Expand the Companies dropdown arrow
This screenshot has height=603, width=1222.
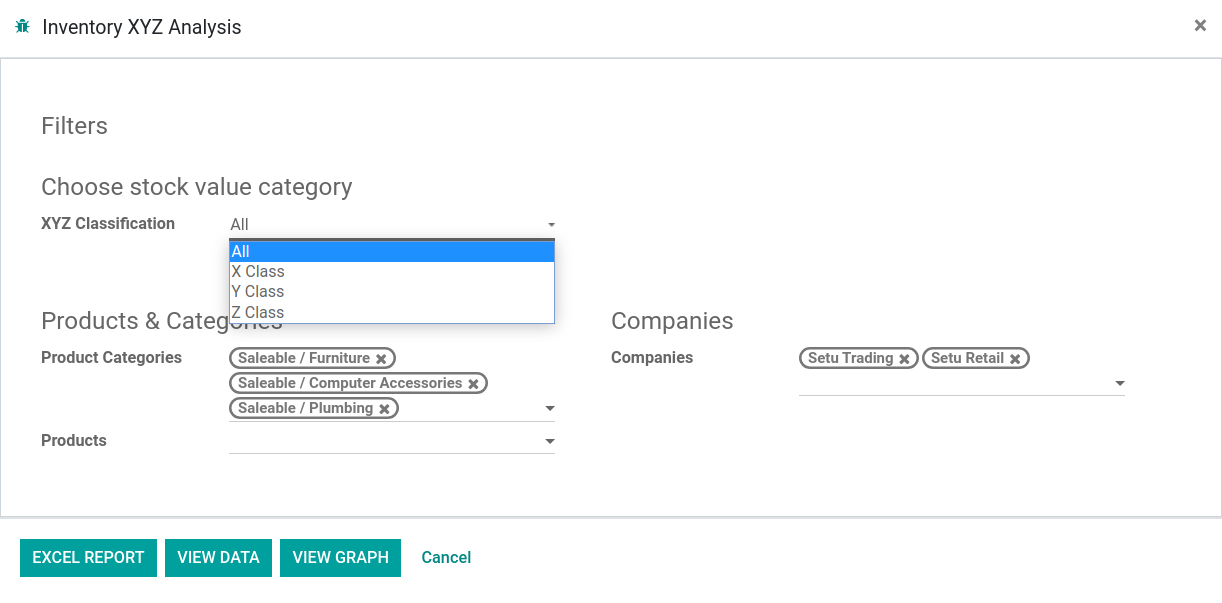[1120, 384]
